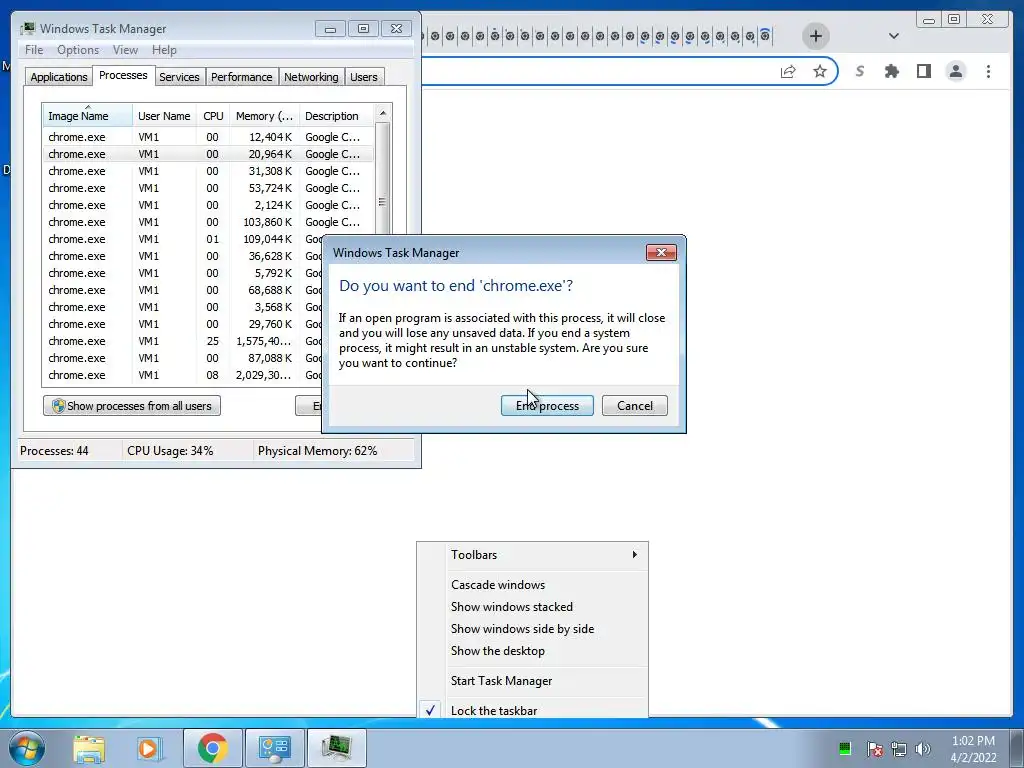Open Chrome profile avatar
1024x768 pixels.
[x=955, y=71]
